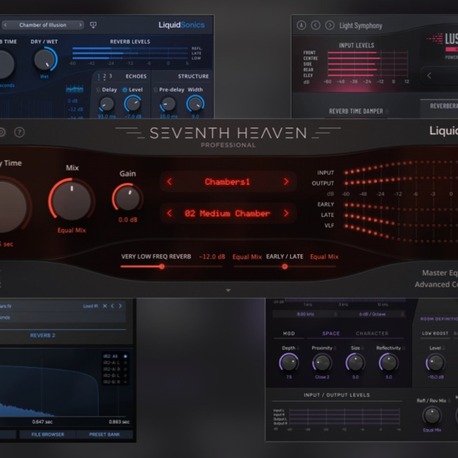Click the LiquidSonics logo in blue plugin
Screen dimensions: 458x458
tap(181, 25)
